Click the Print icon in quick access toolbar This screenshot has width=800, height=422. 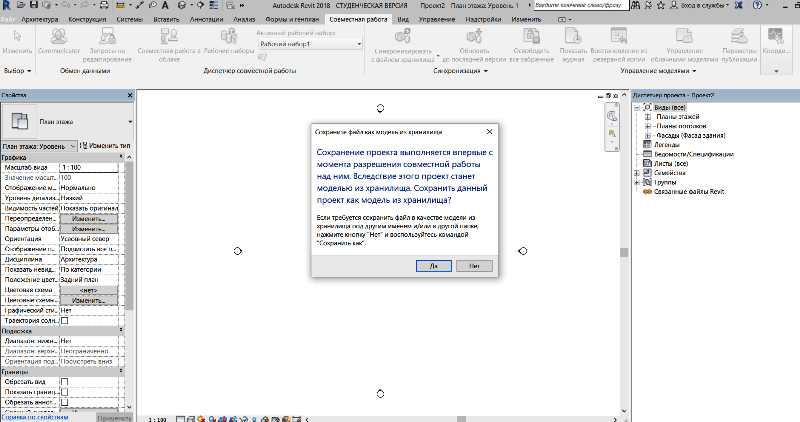(x=104, y=5)
